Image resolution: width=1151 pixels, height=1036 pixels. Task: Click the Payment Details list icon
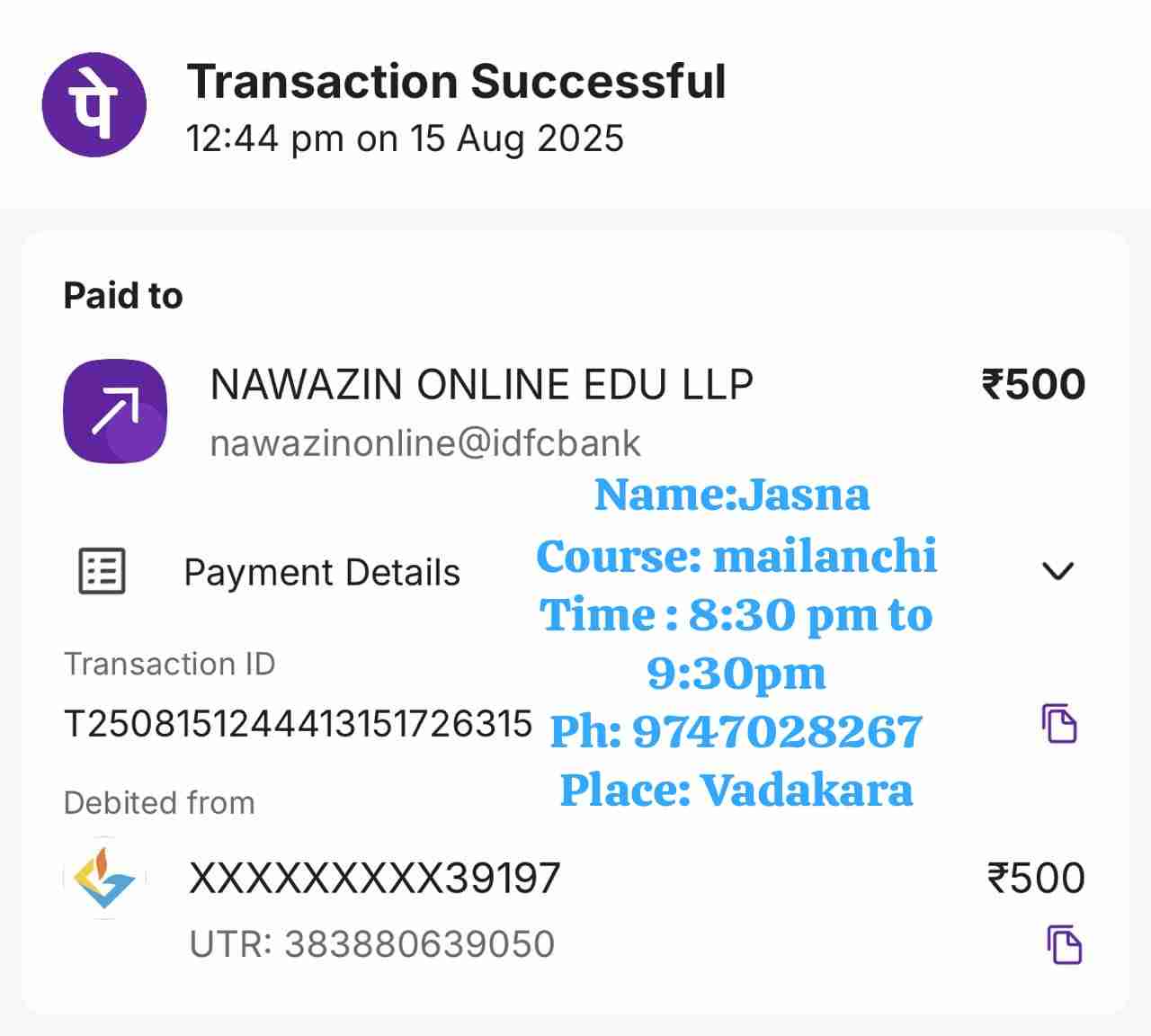pos(102,571)
